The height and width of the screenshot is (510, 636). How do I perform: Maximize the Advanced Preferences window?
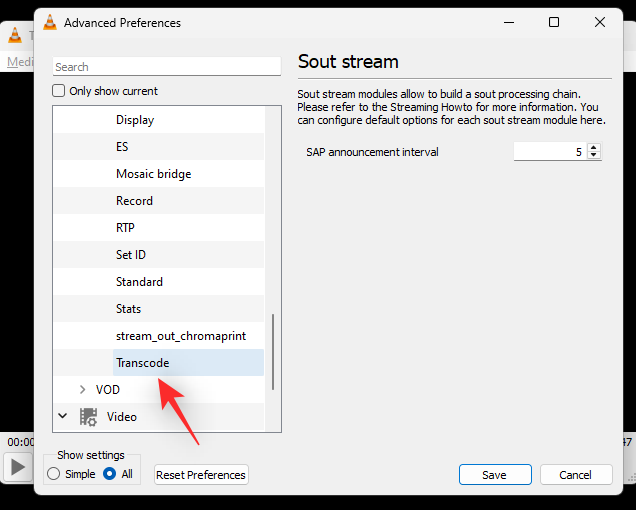[554, 22]
